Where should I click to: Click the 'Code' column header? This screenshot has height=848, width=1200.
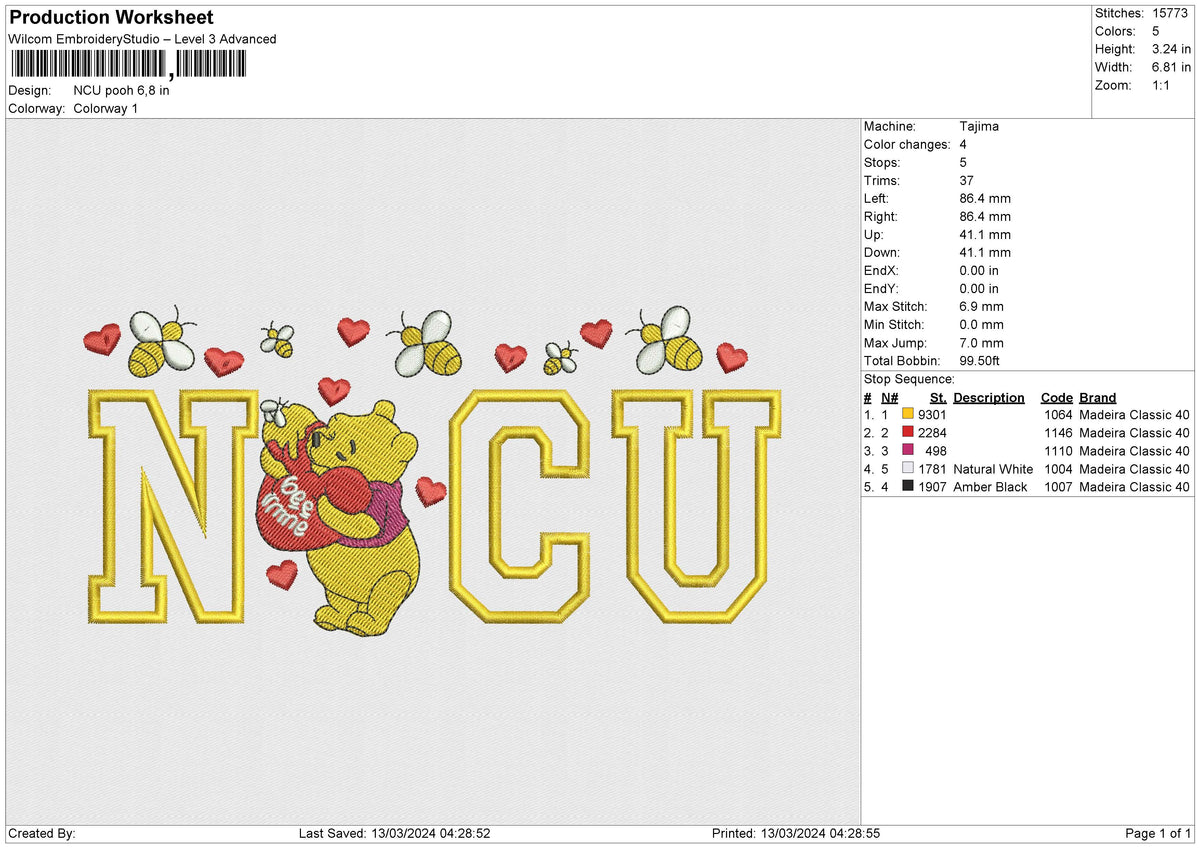(1056, 397)
